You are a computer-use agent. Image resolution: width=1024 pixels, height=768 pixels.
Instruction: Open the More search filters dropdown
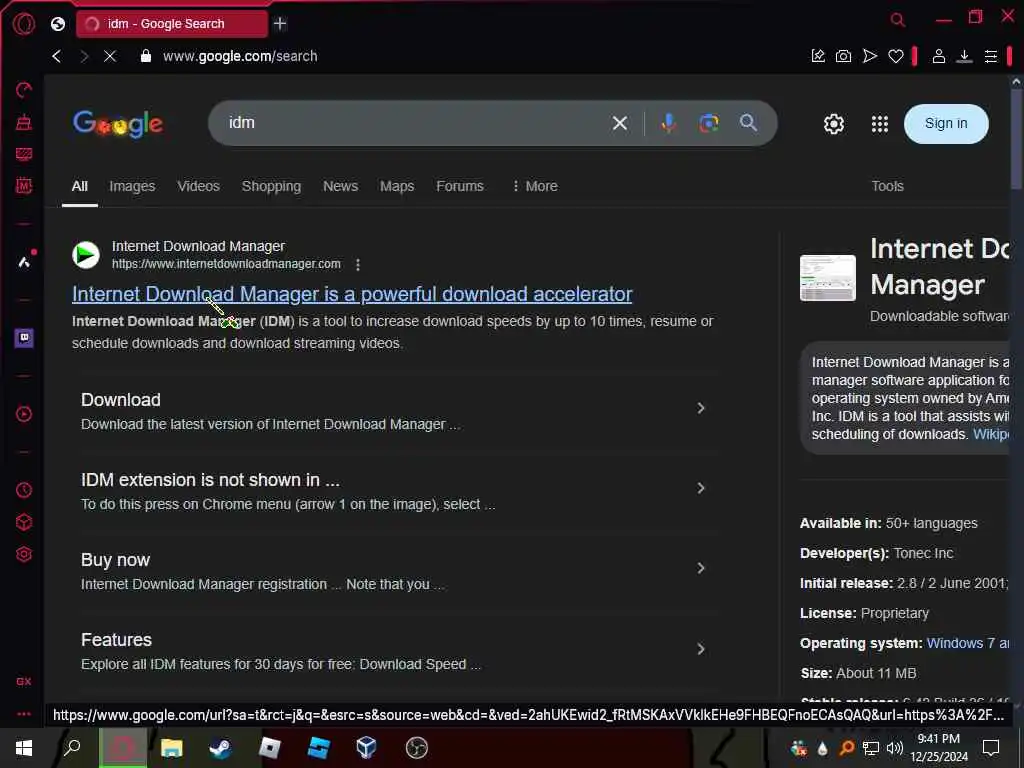pyautogui.click(x=534, y=186)
